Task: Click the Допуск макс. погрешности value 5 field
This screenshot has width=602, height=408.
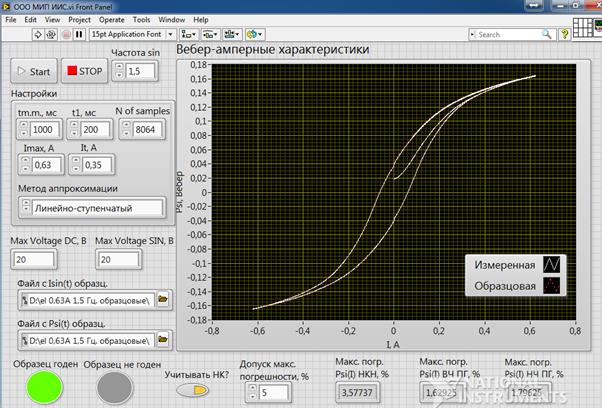Action: (x=273, y=393)
